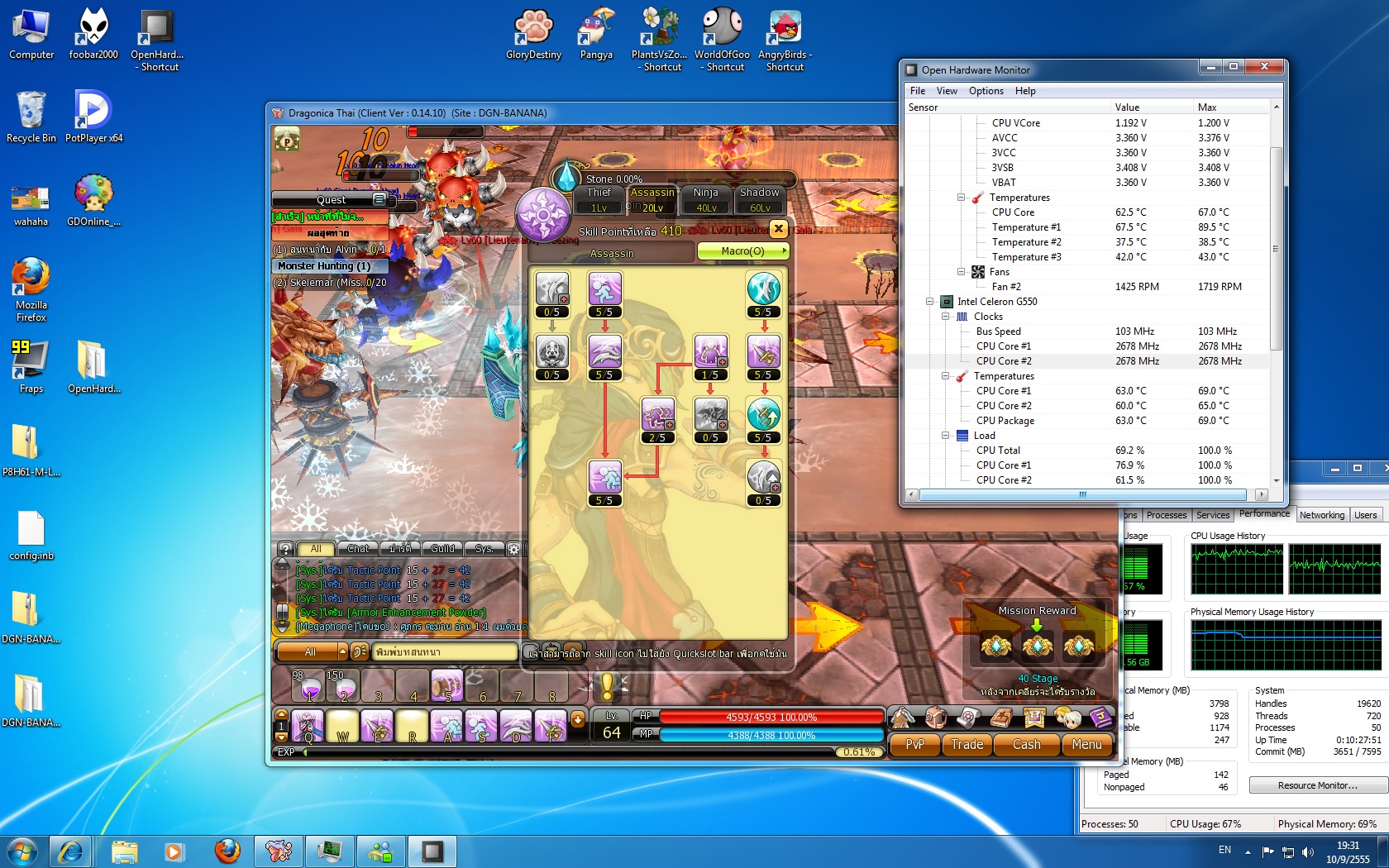The image size is (1389, 868).
Task: Collapse the Temperatures group containing Temperature #1
Action: [x=961, y=198]
